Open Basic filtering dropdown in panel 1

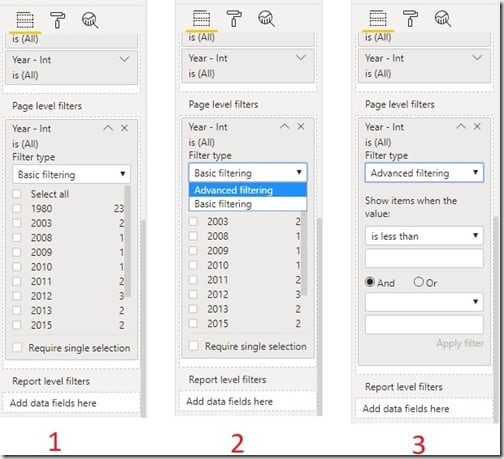click(x=71, y=174)
